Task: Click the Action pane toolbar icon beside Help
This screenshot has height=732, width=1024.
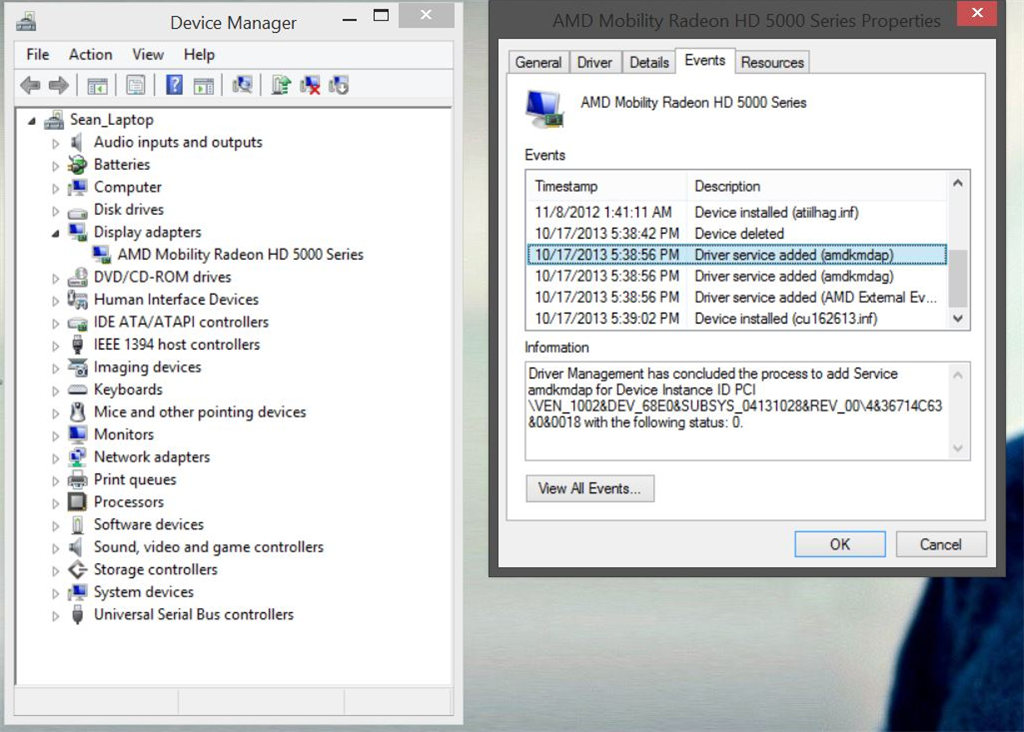Action: [203, 85]
